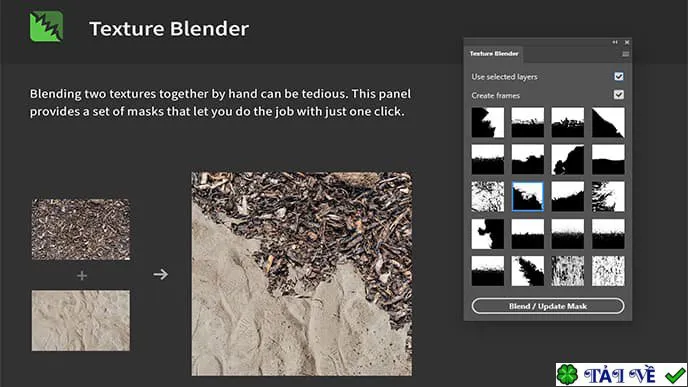Toggle the Create frames checkbox
The width and height of the screenshot is (688, 387).
[619, 95]
